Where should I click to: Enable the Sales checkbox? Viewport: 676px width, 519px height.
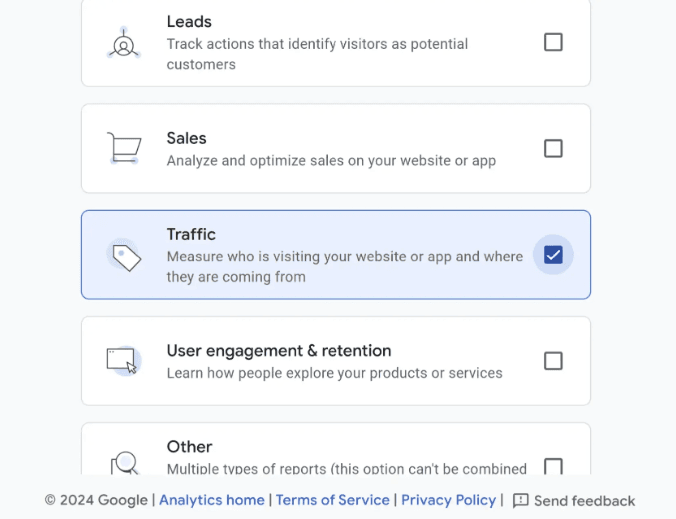(x=553, y=148)
